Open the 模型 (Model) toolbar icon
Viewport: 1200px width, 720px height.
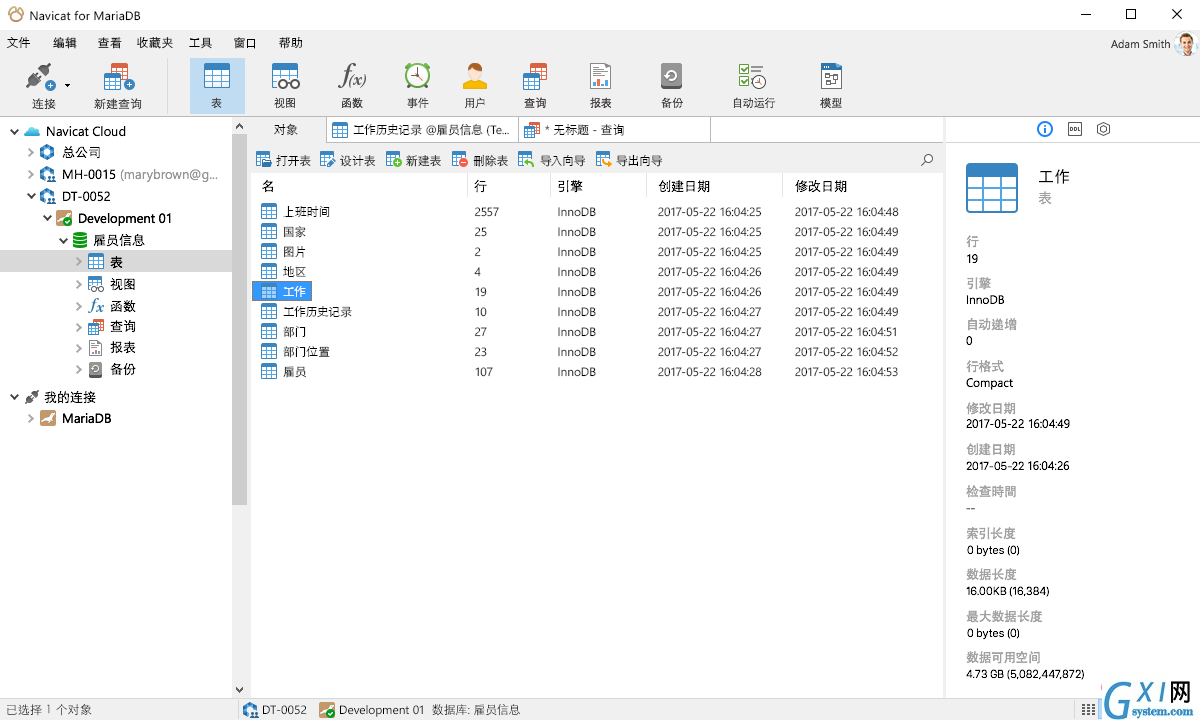(831, 85)
